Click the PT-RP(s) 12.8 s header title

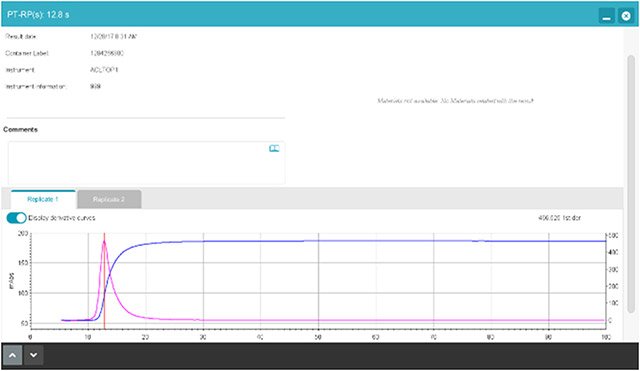(38, 15)
